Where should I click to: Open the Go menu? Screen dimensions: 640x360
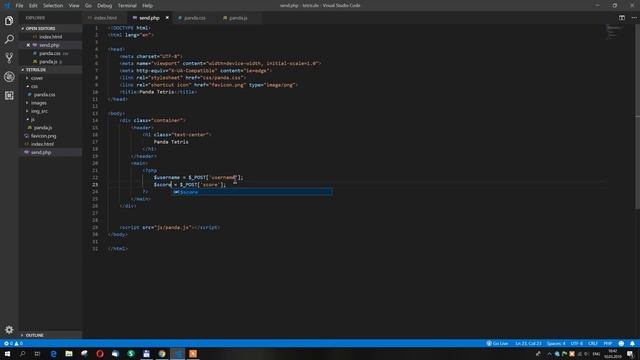(x=88, y=6)
